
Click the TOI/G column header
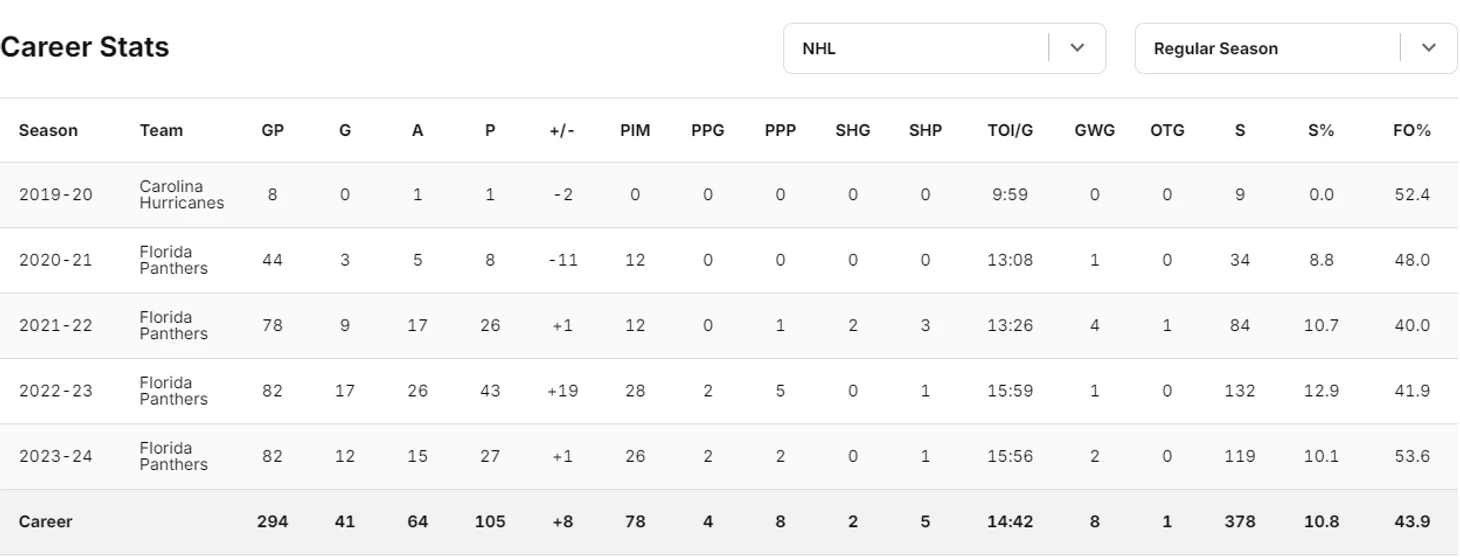1010,130
